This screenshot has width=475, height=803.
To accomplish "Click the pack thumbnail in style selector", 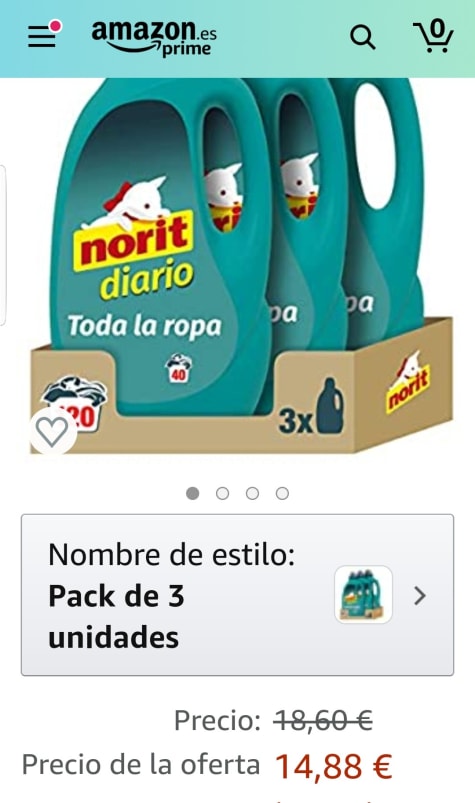I will (x=363, y=595).
